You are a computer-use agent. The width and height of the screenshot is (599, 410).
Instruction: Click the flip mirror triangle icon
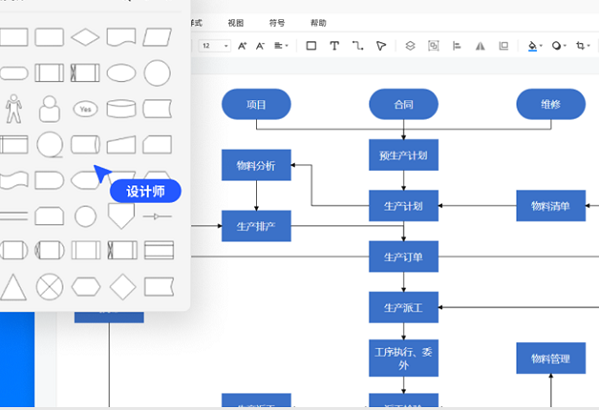point(480,46)
